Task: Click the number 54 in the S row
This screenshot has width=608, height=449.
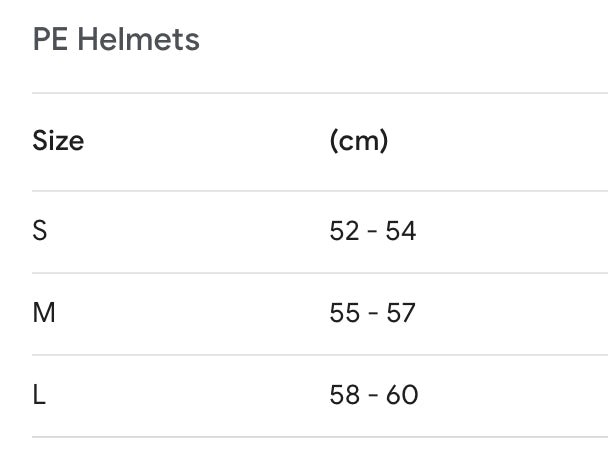Action: coord(401,231)
